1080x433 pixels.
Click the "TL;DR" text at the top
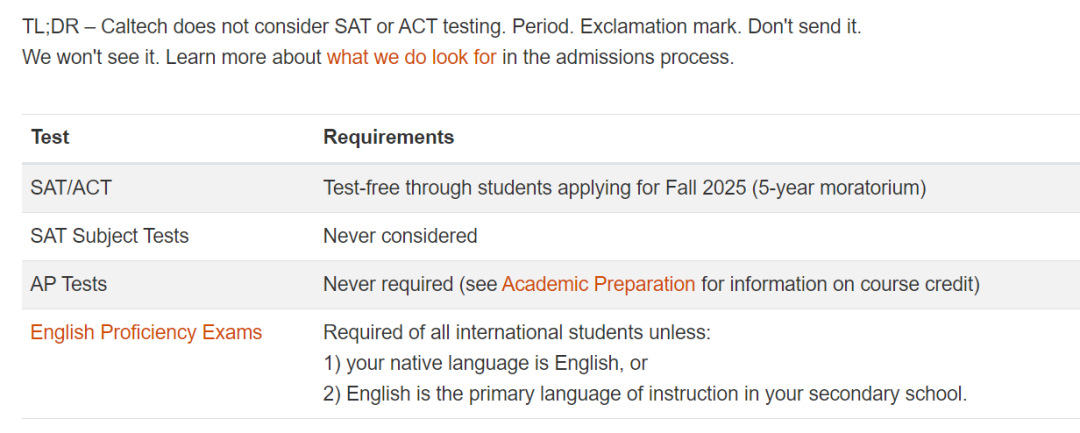pos(47,27)
